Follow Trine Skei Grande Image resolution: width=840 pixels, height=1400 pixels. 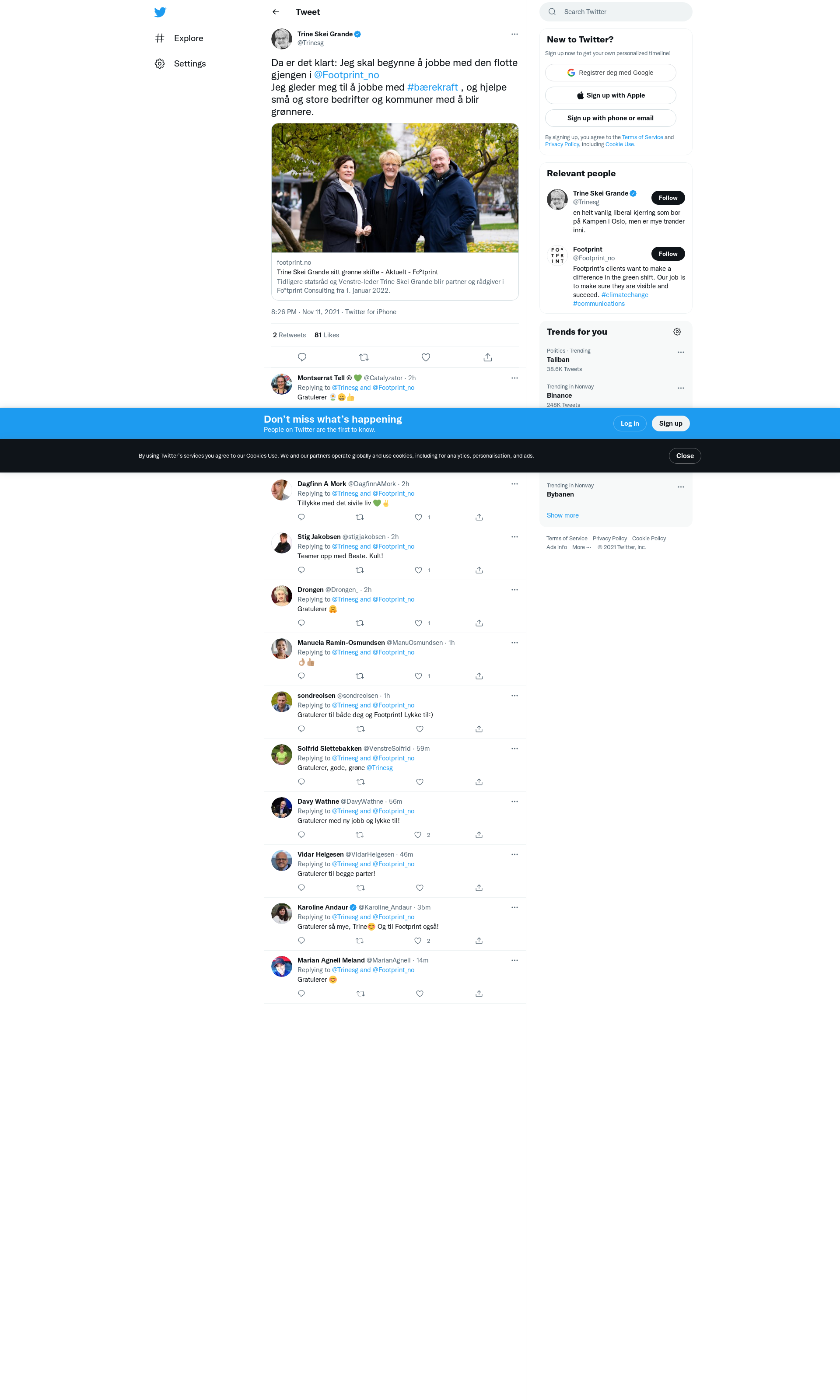point(667,197)
